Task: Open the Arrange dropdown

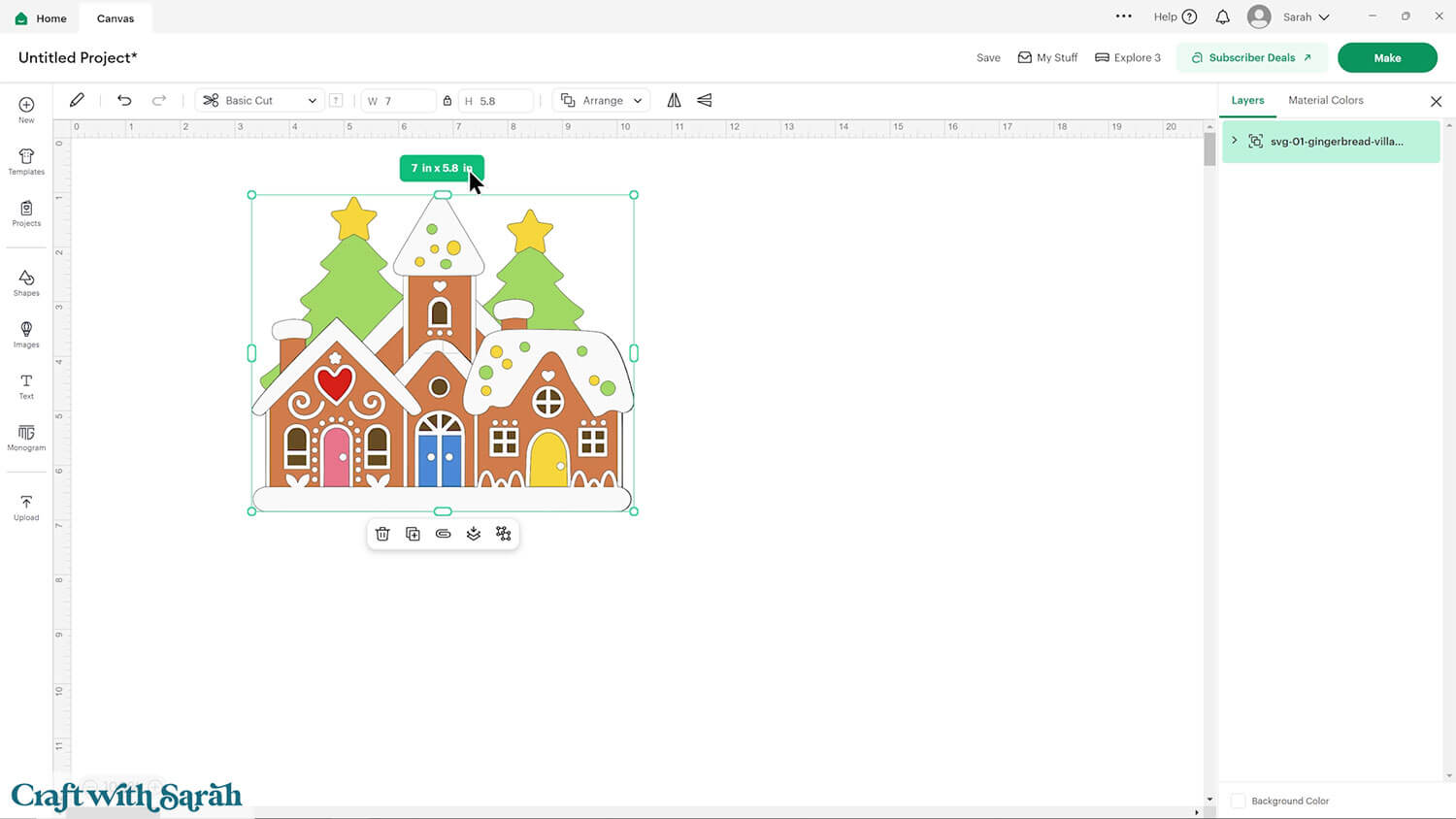Action: tap(601, 100)
